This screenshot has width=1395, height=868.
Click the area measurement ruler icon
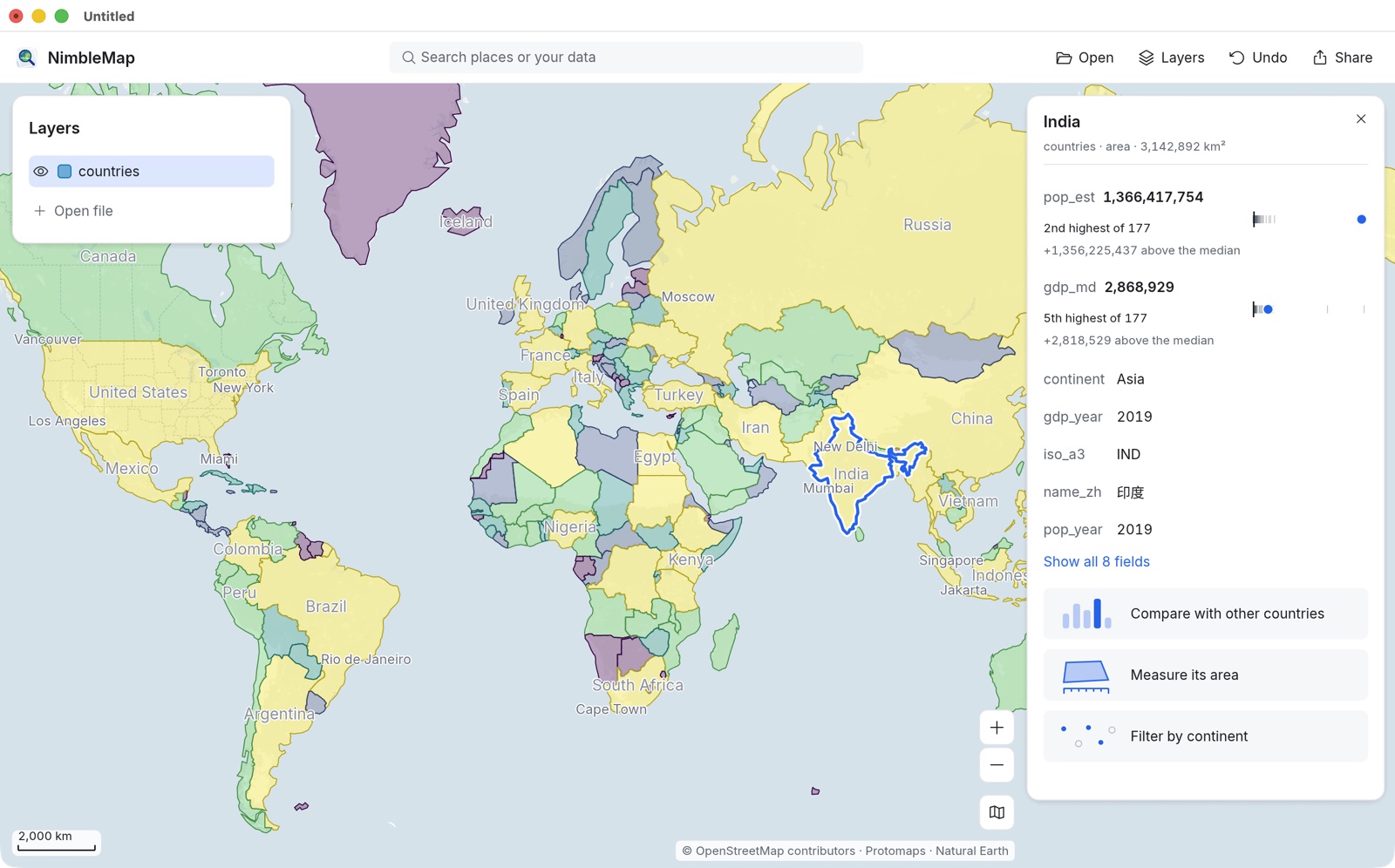1086,676
